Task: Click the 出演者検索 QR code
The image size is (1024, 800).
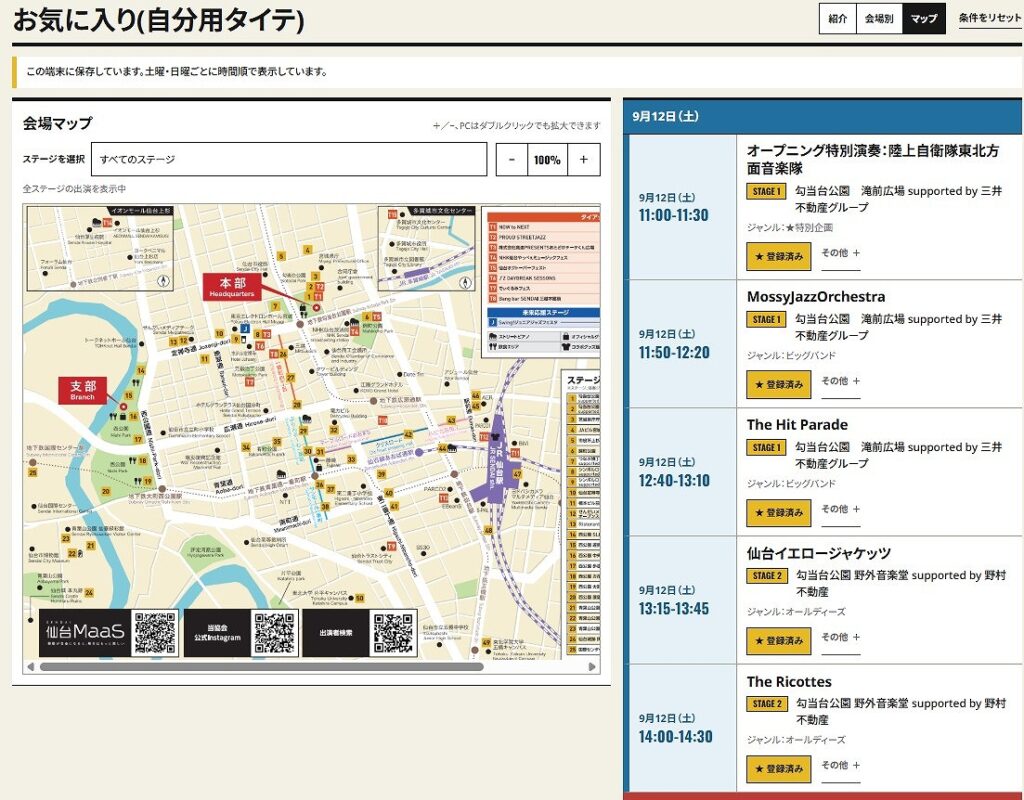Action: pos(394,633)
